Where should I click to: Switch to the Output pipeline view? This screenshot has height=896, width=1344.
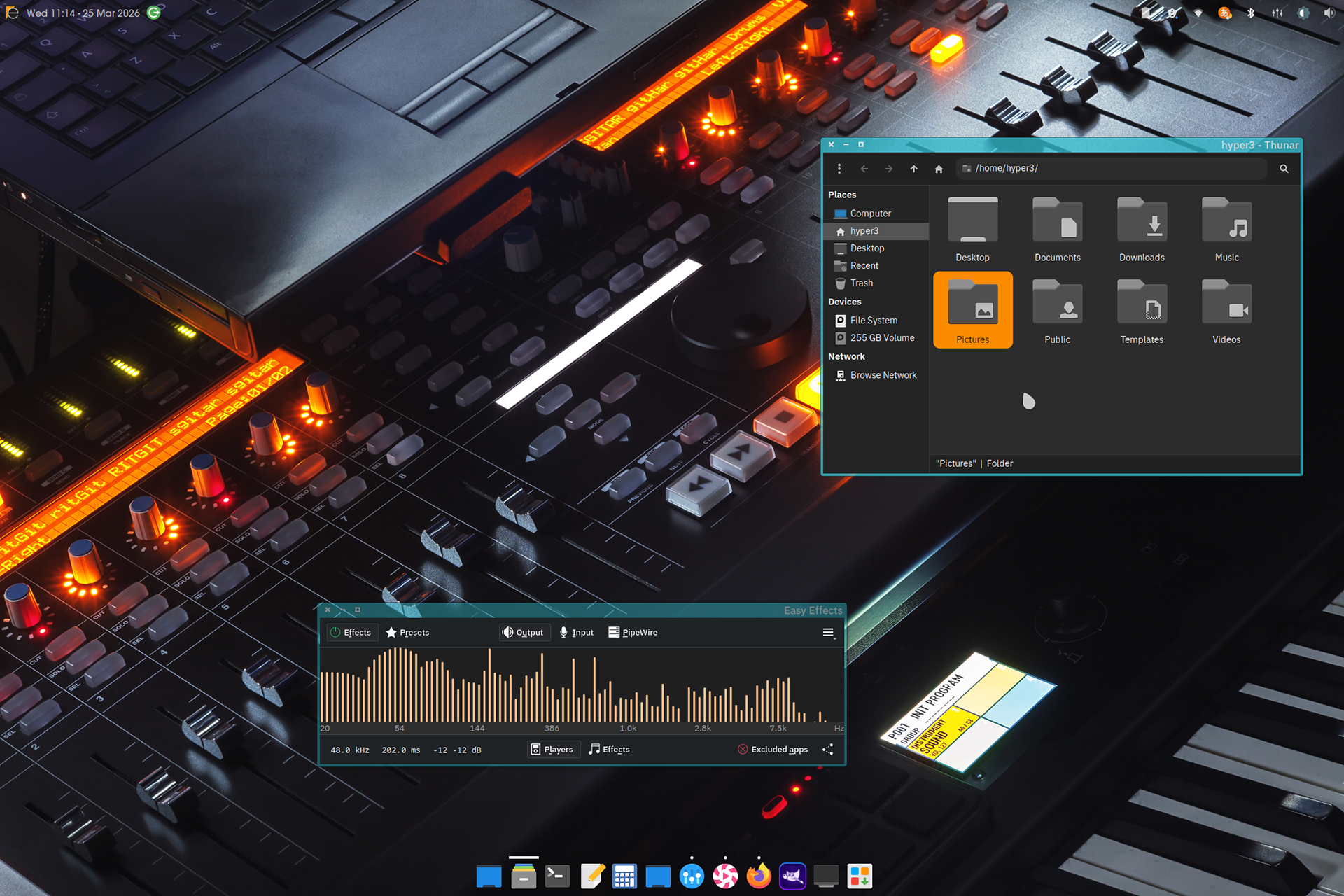(524, 632)
